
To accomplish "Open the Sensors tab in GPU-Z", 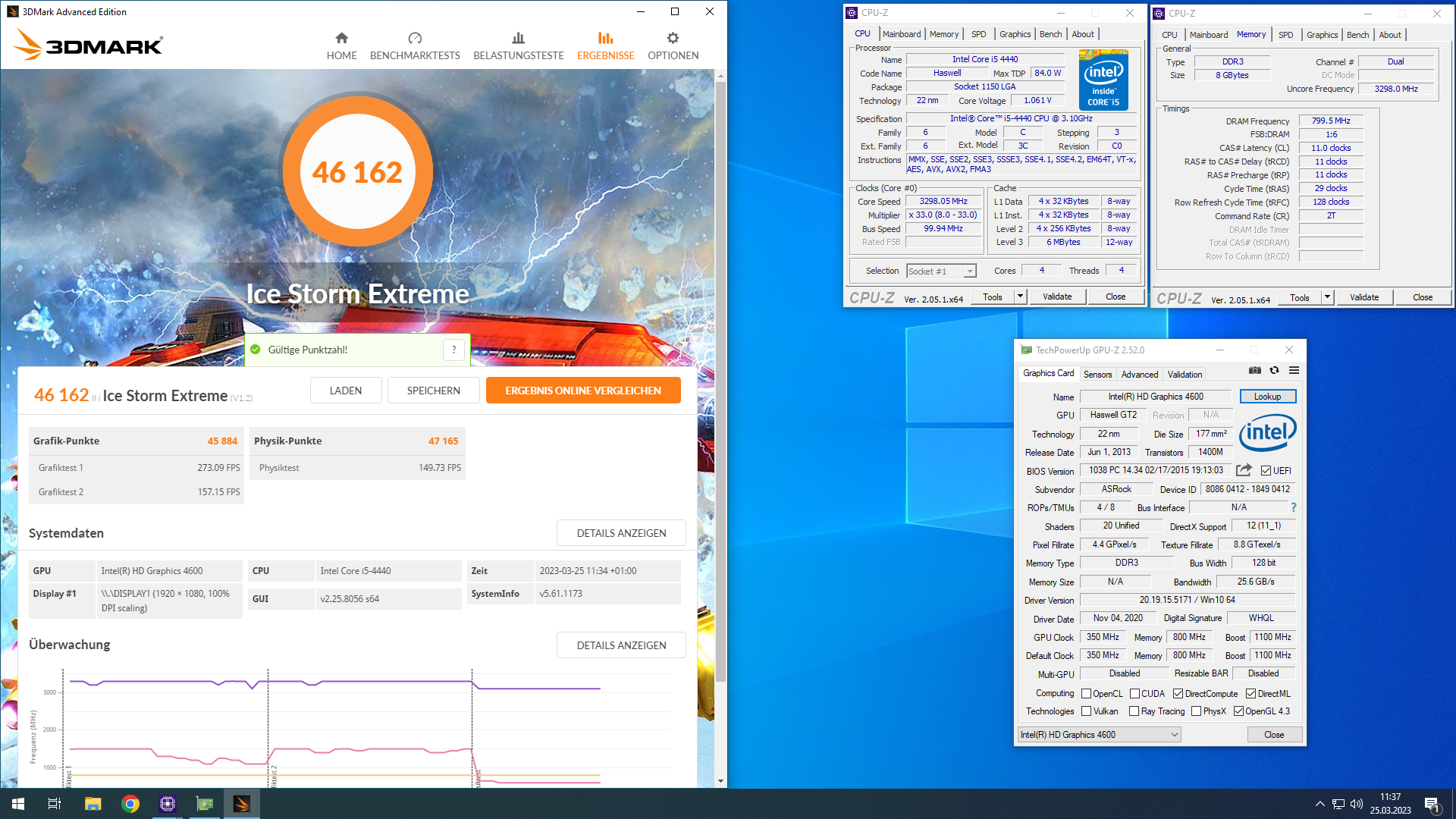I will (x=1097, y=375).
